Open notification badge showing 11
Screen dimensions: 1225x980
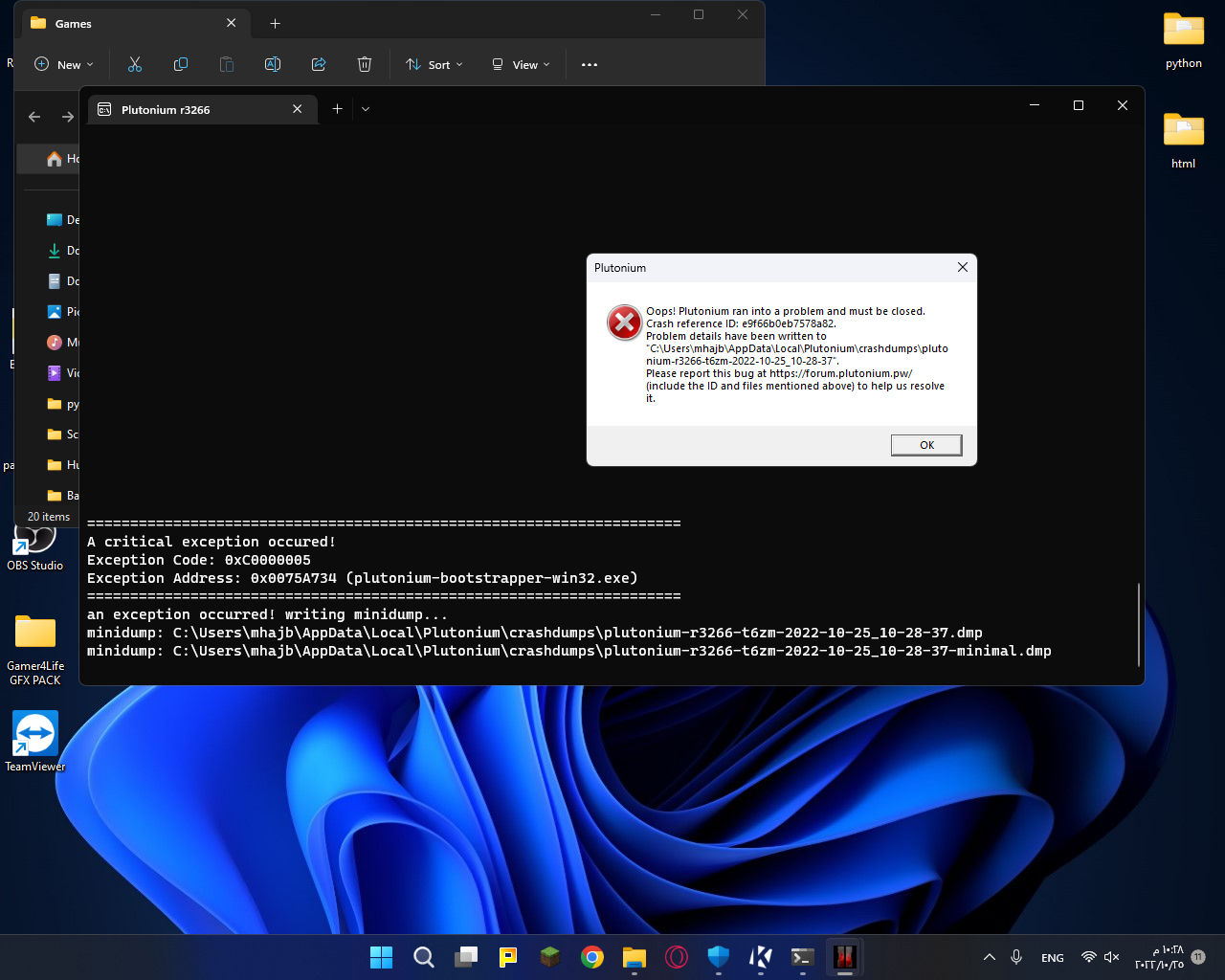(1198, 957)
